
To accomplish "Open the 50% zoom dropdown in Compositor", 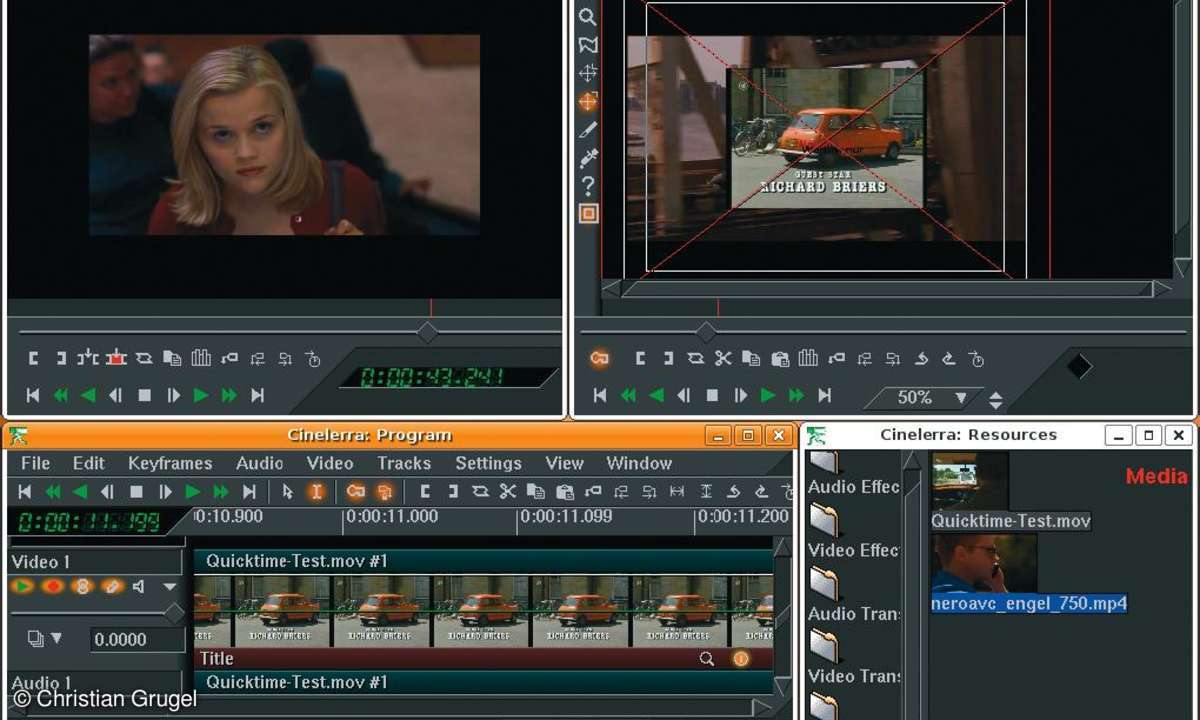I will tap(960, 398).
